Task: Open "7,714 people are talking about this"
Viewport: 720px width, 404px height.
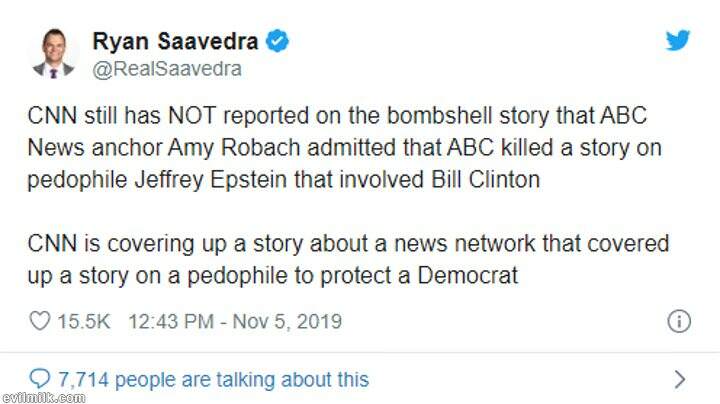Action: click(x=213, y=379)
